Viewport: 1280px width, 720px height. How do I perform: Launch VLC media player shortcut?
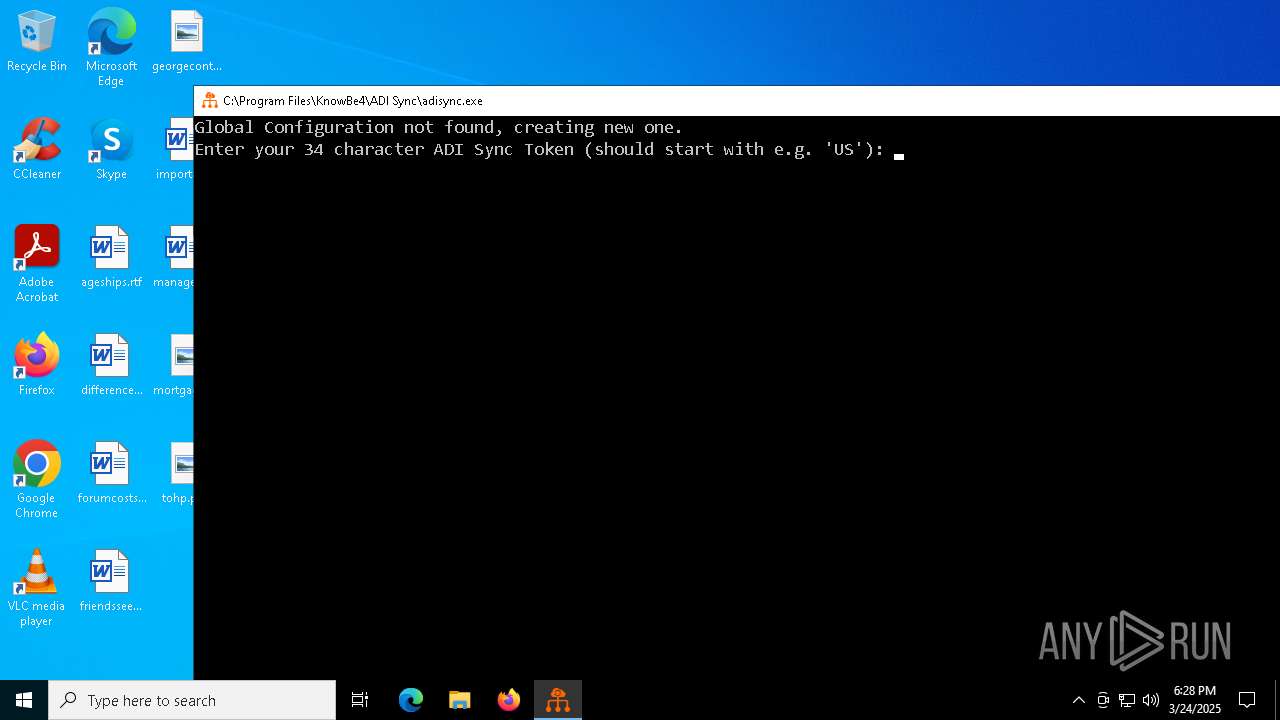37,588
